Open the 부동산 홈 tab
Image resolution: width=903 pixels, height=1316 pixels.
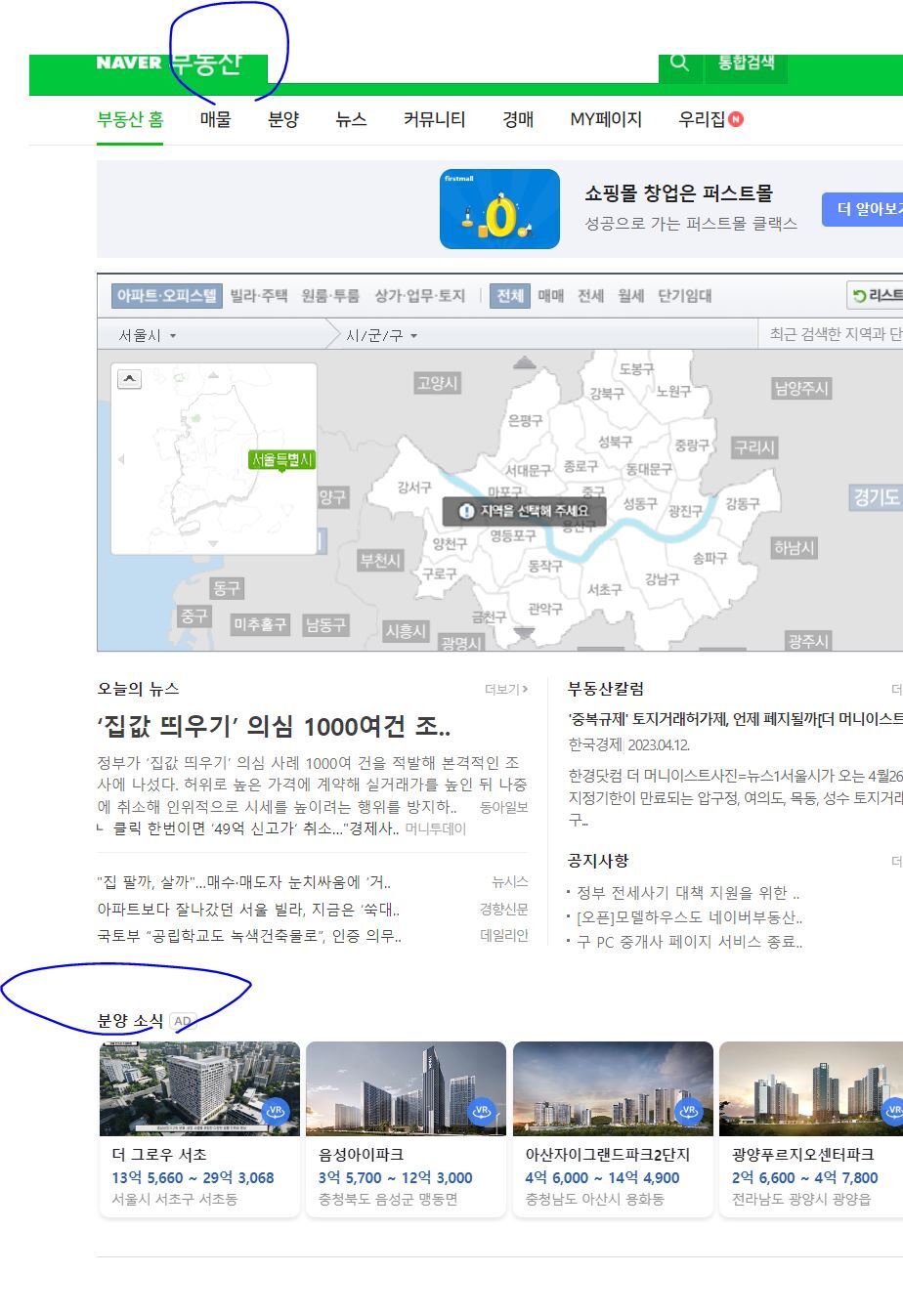(130, 119)
